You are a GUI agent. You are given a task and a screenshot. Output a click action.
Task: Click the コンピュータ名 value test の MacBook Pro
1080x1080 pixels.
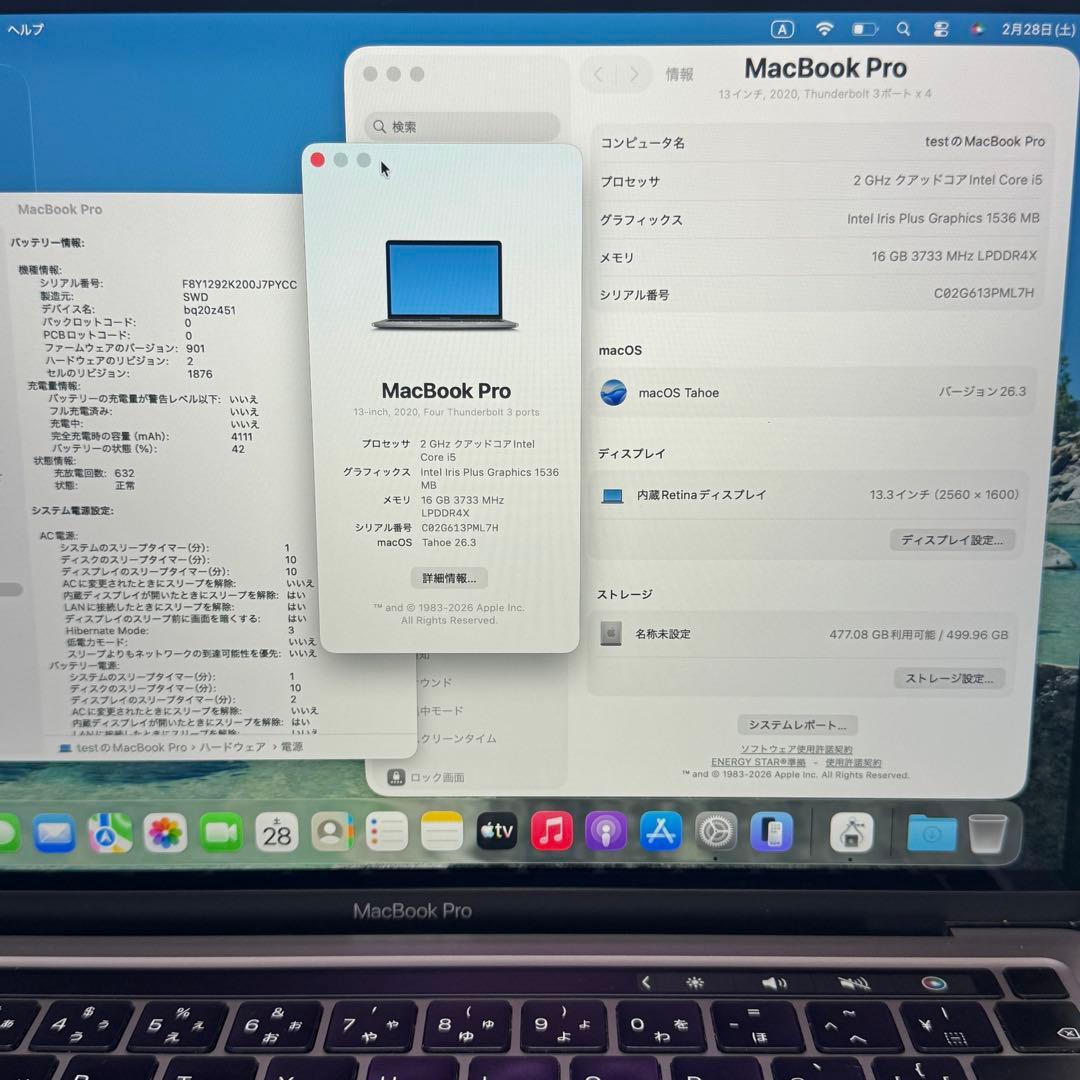(x=984, y=141)
